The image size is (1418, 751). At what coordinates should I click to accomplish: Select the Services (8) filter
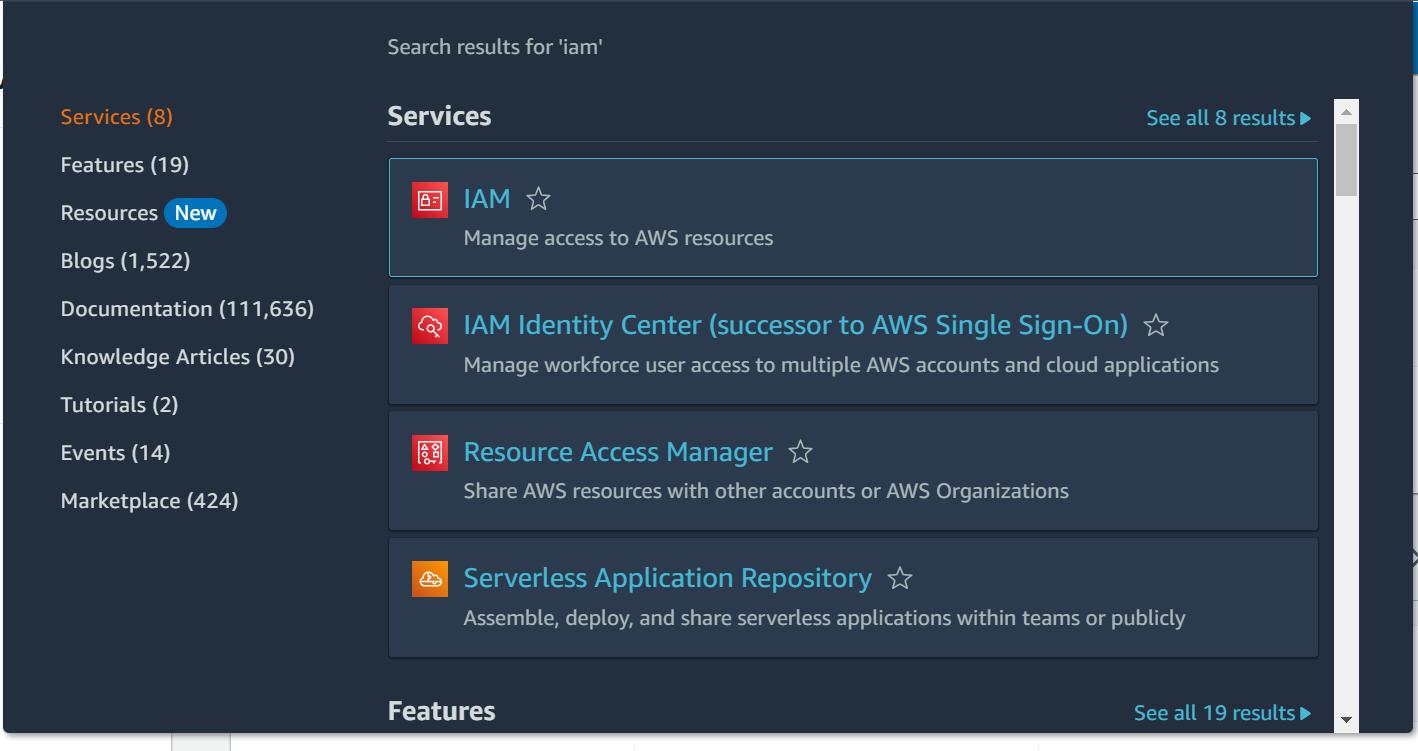(117, 117)
